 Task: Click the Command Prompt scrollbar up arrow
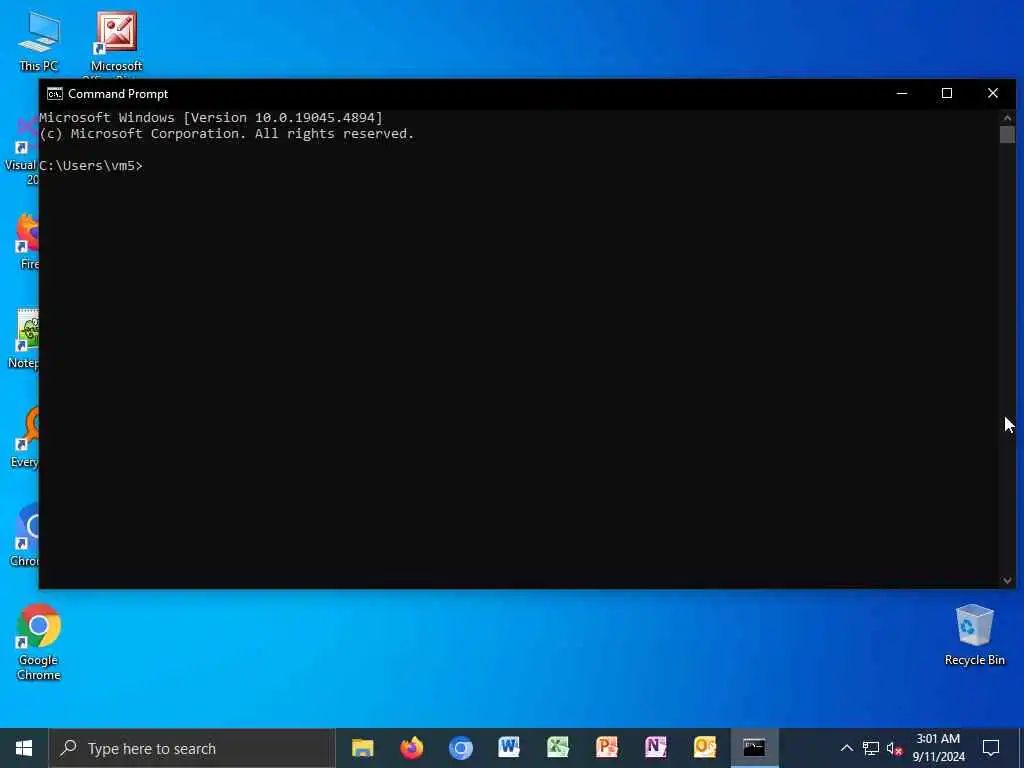tap(1007, 118)
